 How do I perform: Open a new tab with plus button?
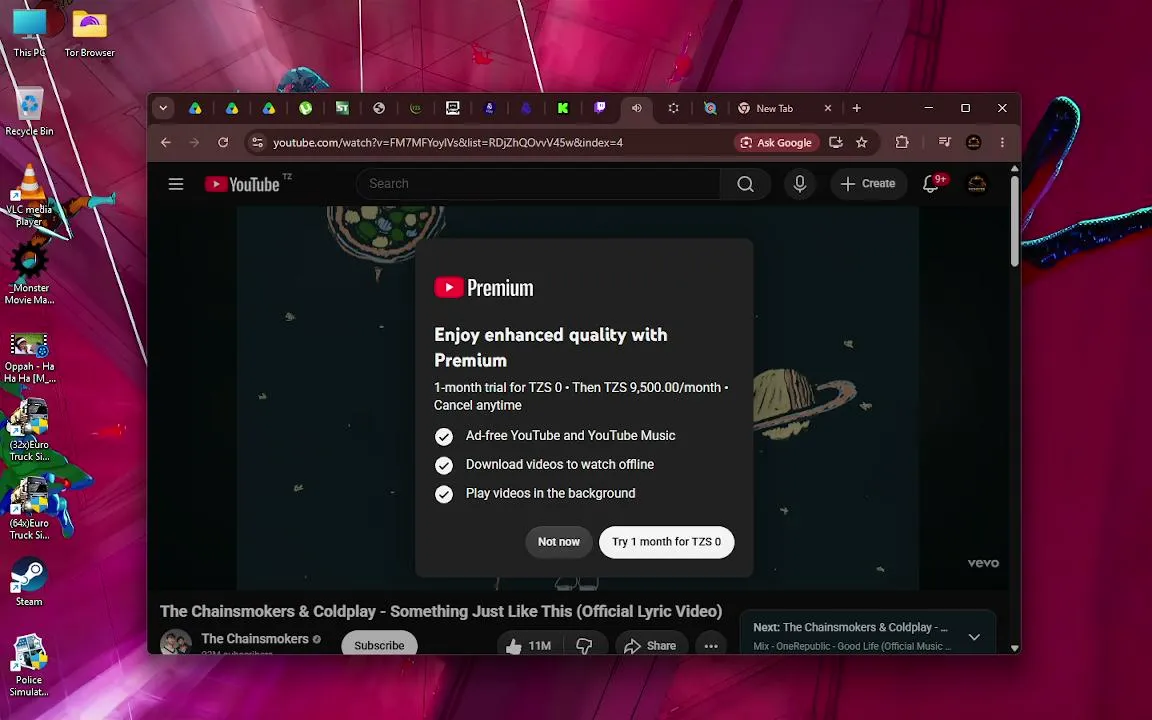[x=857, y=108]
